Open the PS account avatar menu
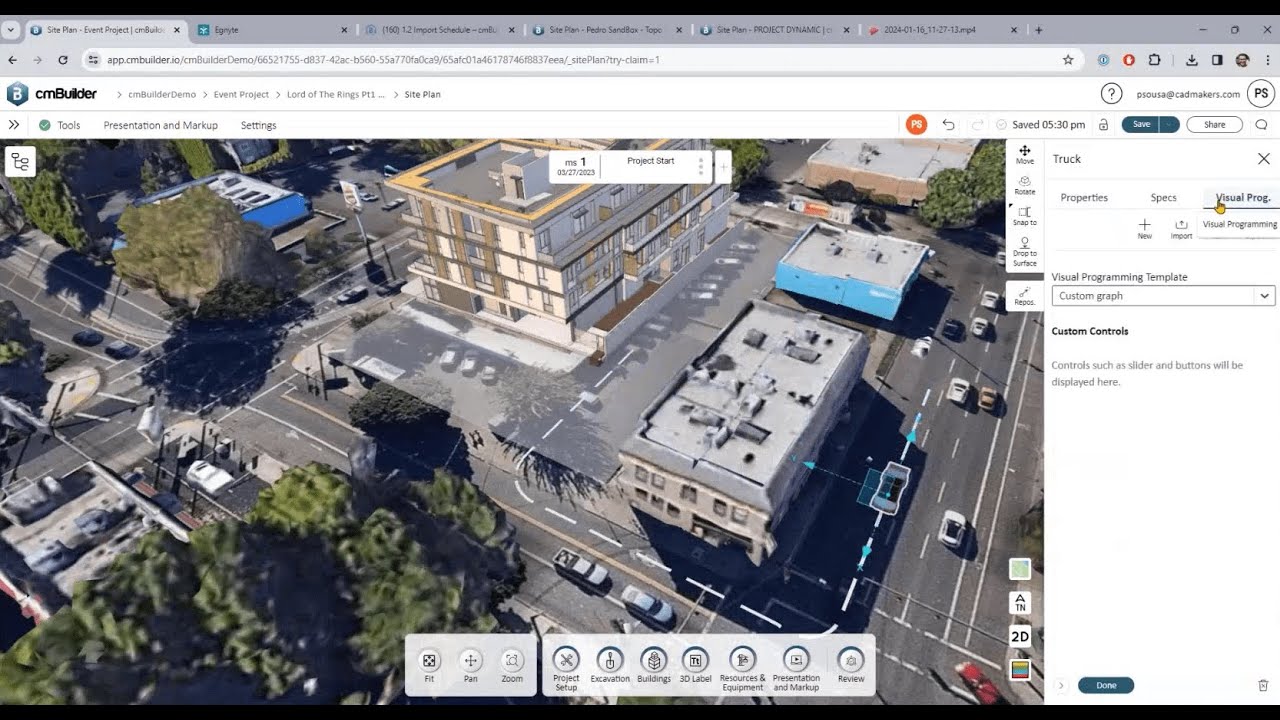Viewport: 1280px width, 720px height. click(1261, 94)
